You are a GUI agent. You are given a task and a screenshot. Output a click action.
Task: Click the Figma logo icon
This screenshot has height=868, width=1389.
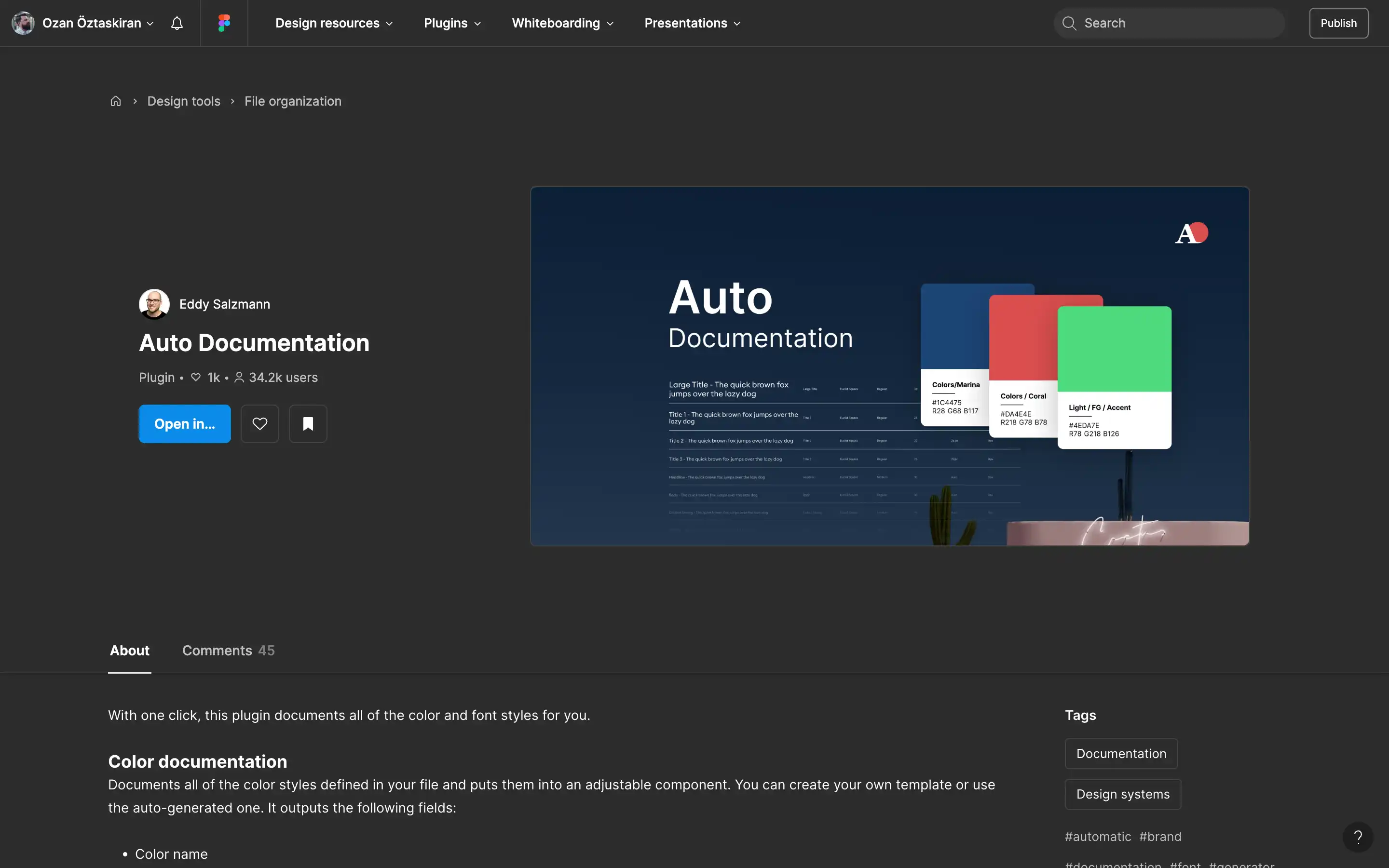click(224, 23)
